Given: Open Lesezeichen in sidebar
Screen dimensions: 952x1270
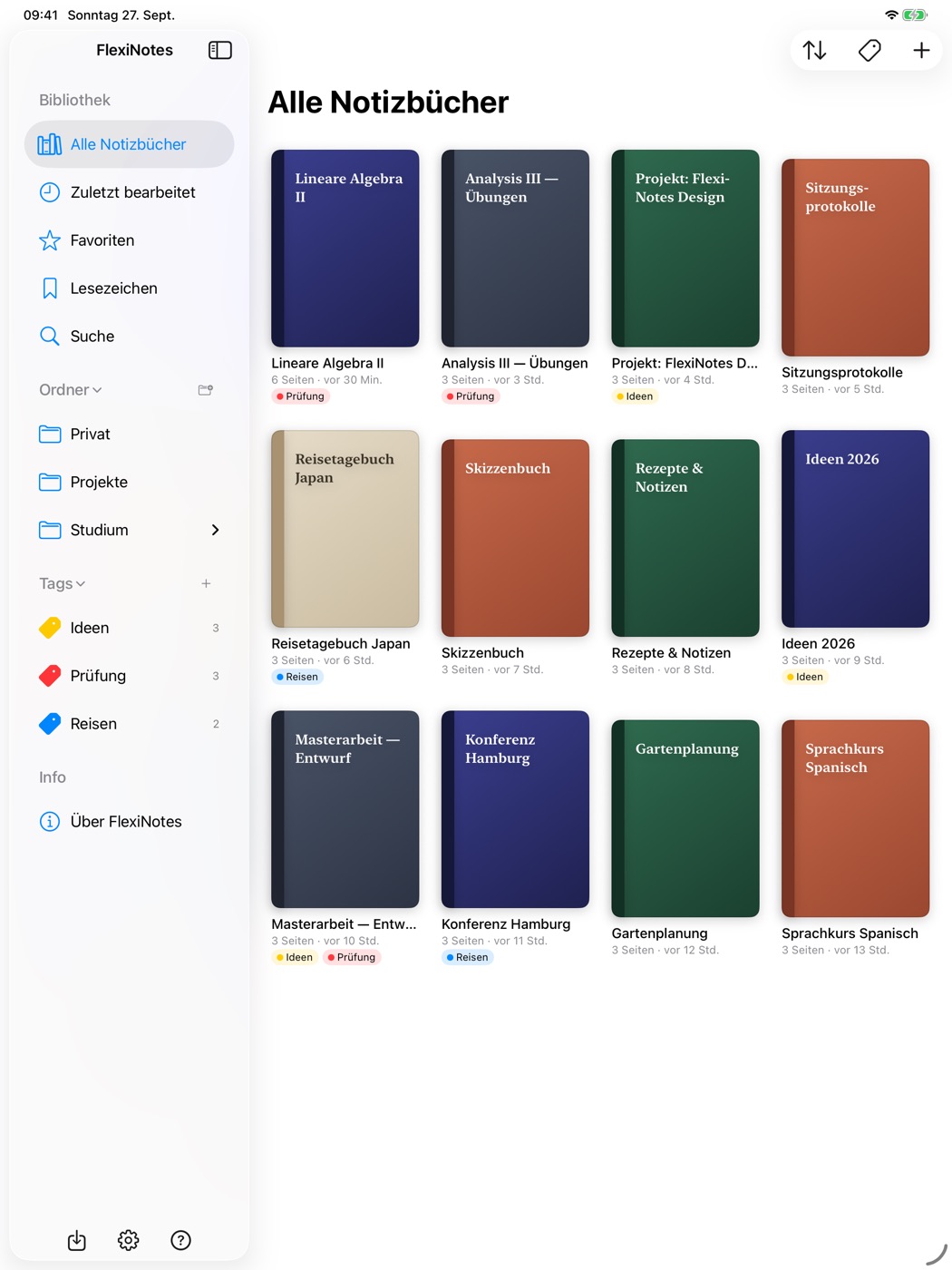Looking at the screenshot, I should click(x=129, y=288).
